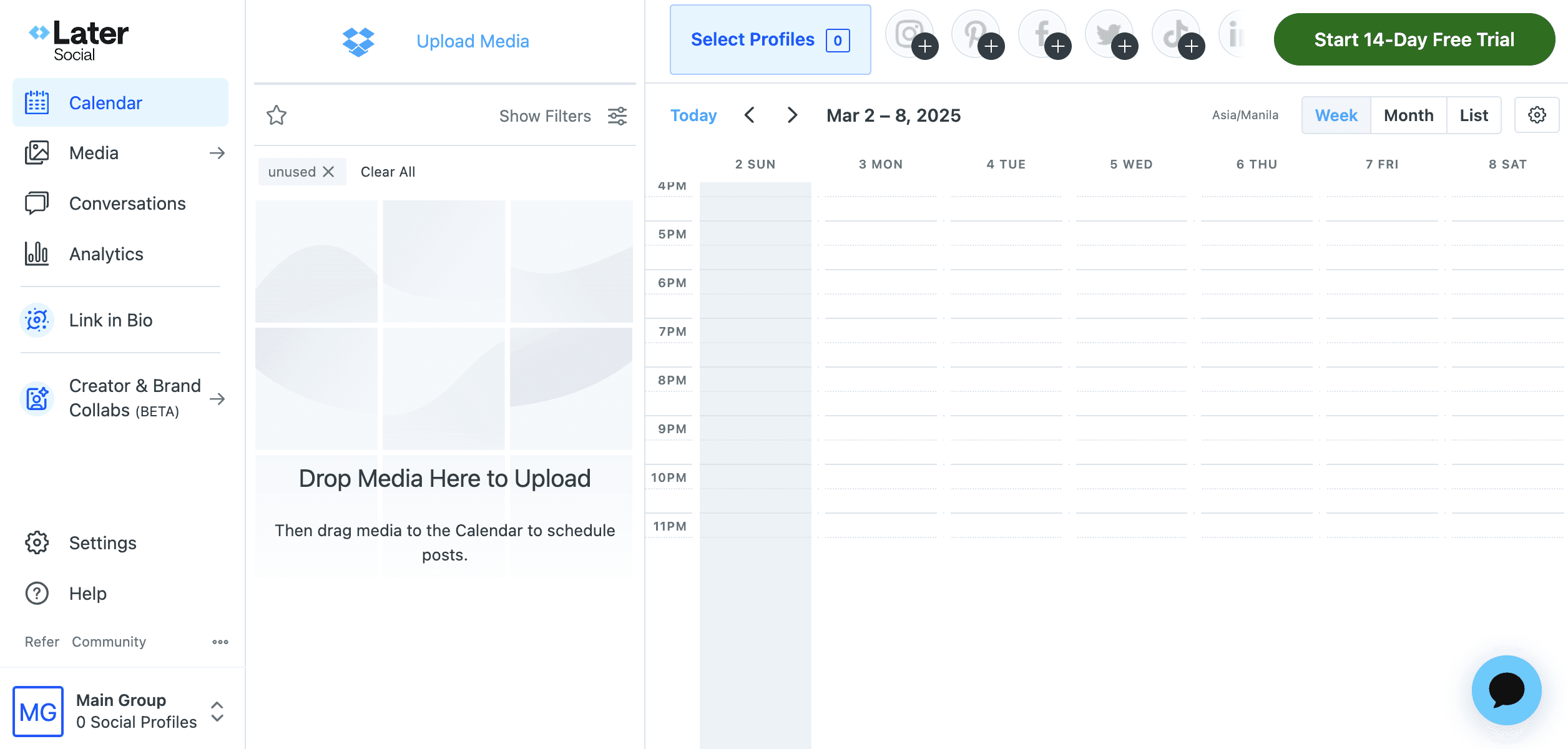Click the Refer link

[x=42, y=642]
